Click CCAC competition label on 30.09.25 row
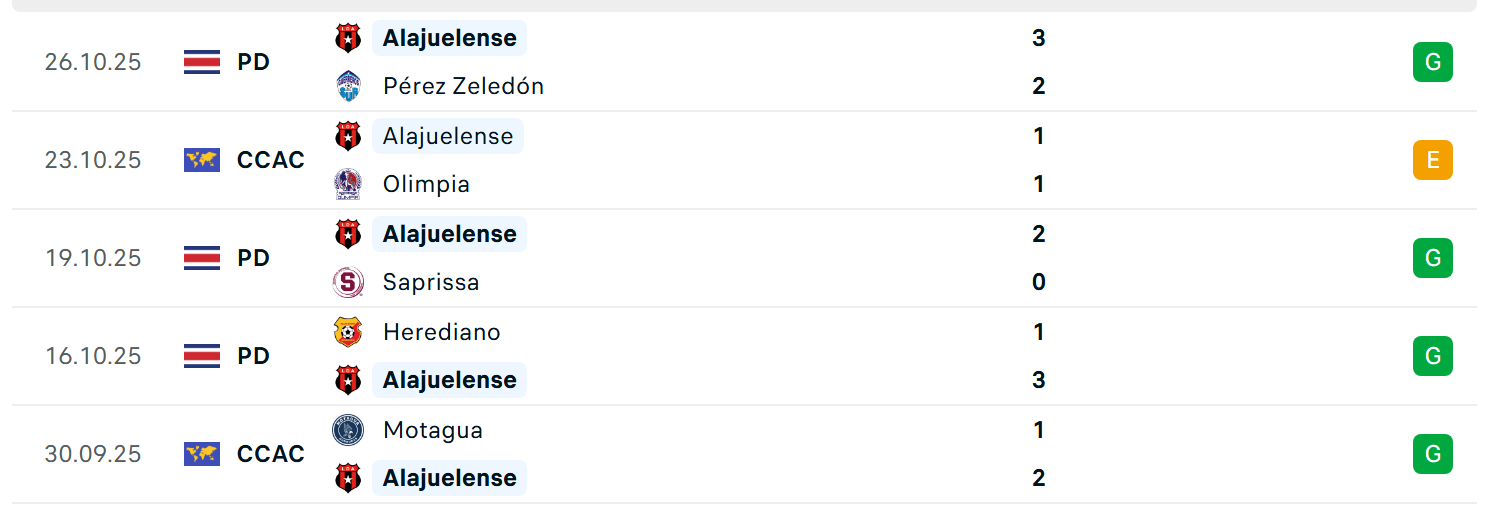The image size is (1496, 507). point(271,454)
